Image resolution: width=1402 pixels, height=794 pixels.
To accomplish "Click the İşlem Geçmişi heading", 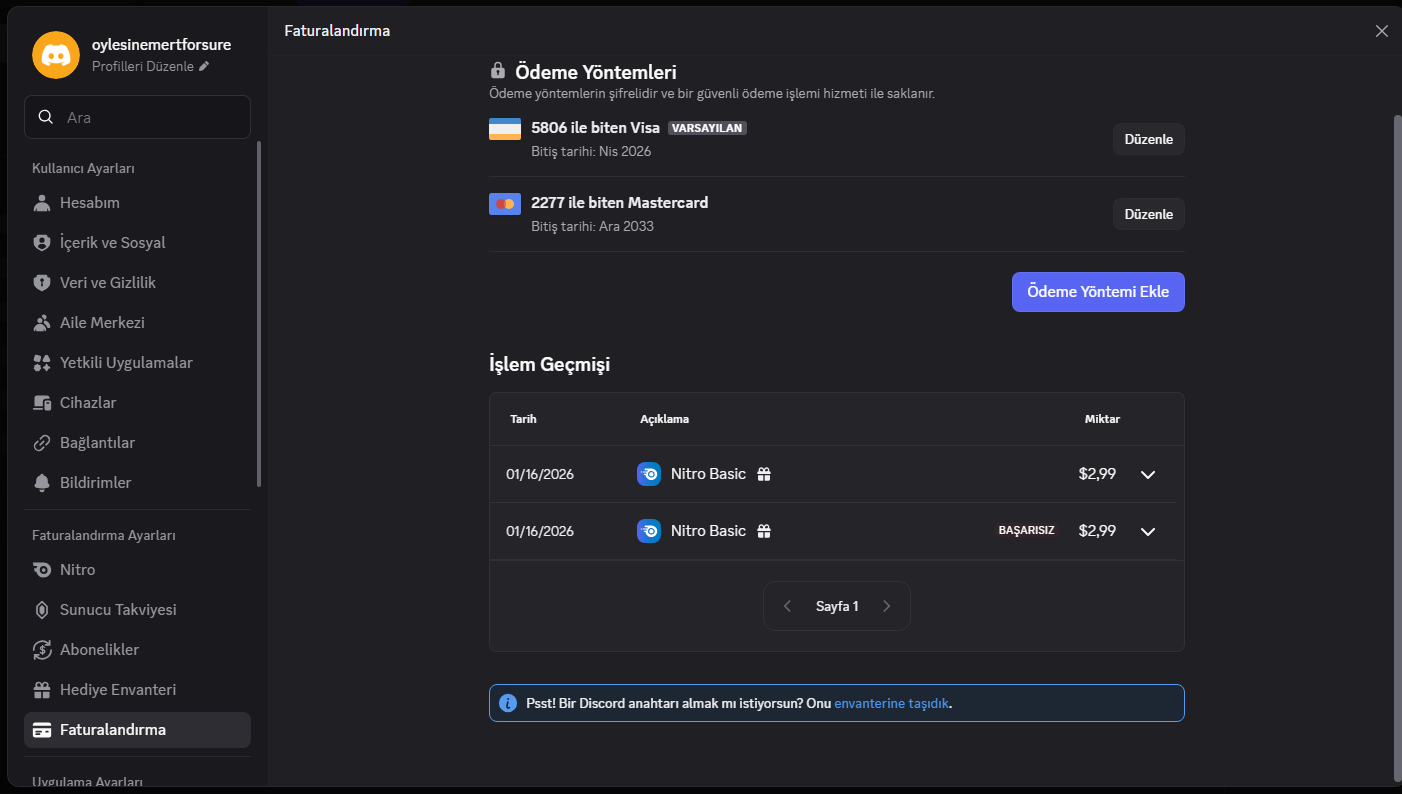I will 549,364.
